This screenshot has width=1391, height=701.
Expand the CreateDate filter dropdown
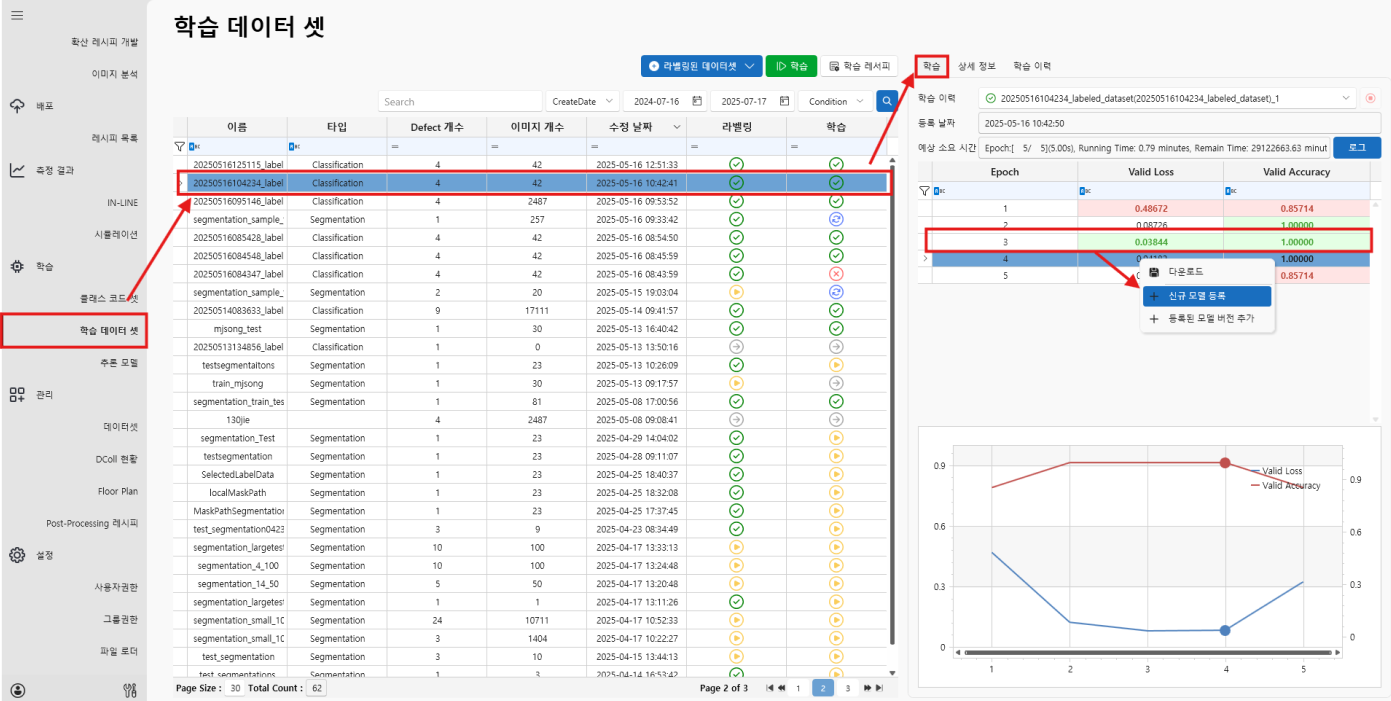coord(581,101)
